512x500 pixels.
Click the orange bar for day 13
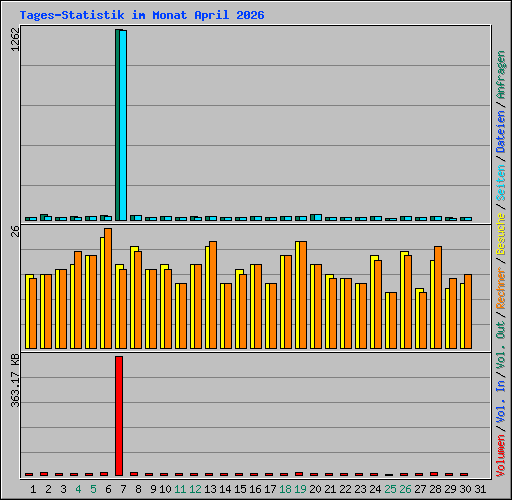pos(213,295)
